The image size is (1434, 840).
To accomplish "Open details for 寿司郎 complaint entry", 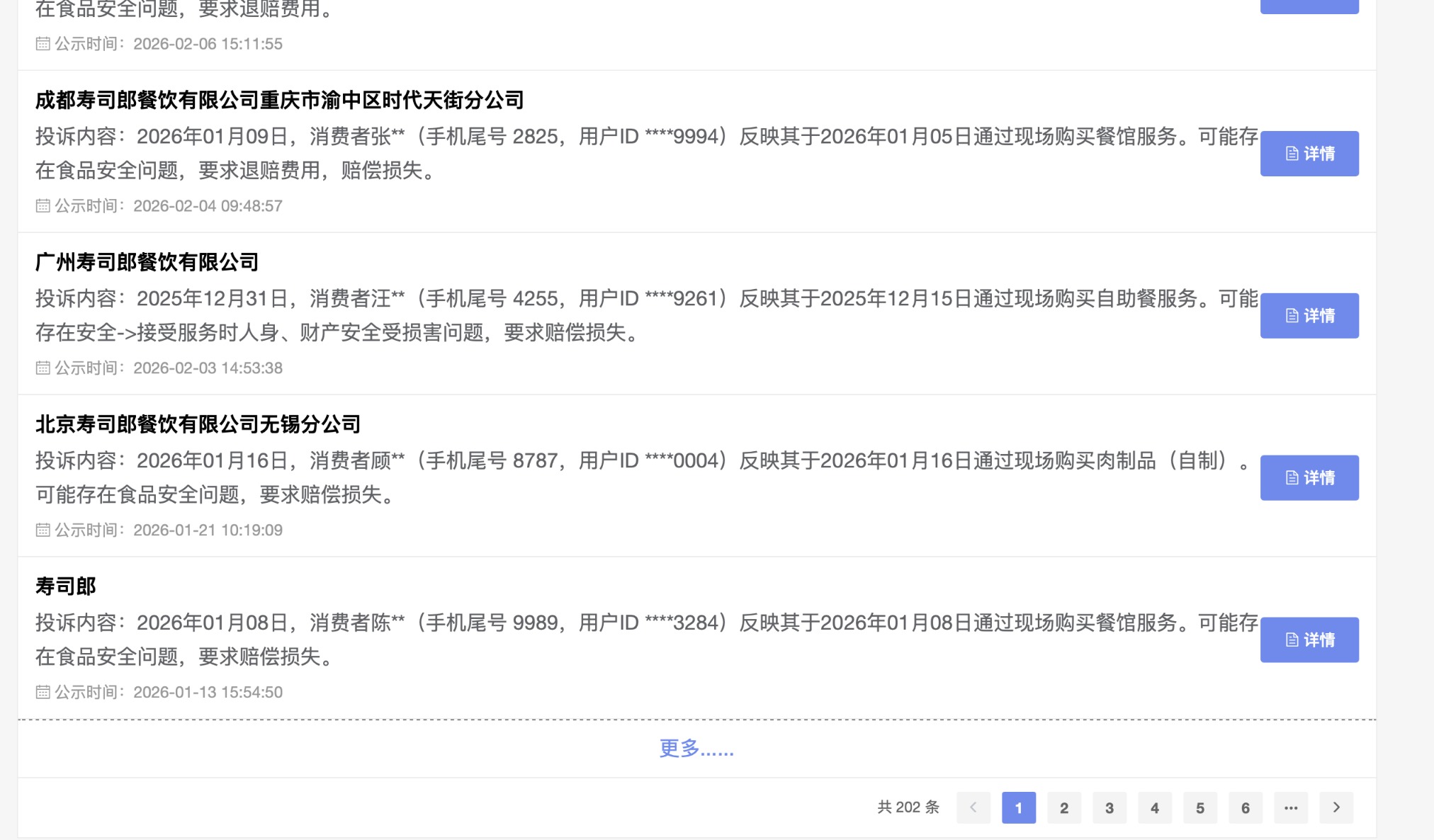I will pyautogui.click(x=1309, y=640).
